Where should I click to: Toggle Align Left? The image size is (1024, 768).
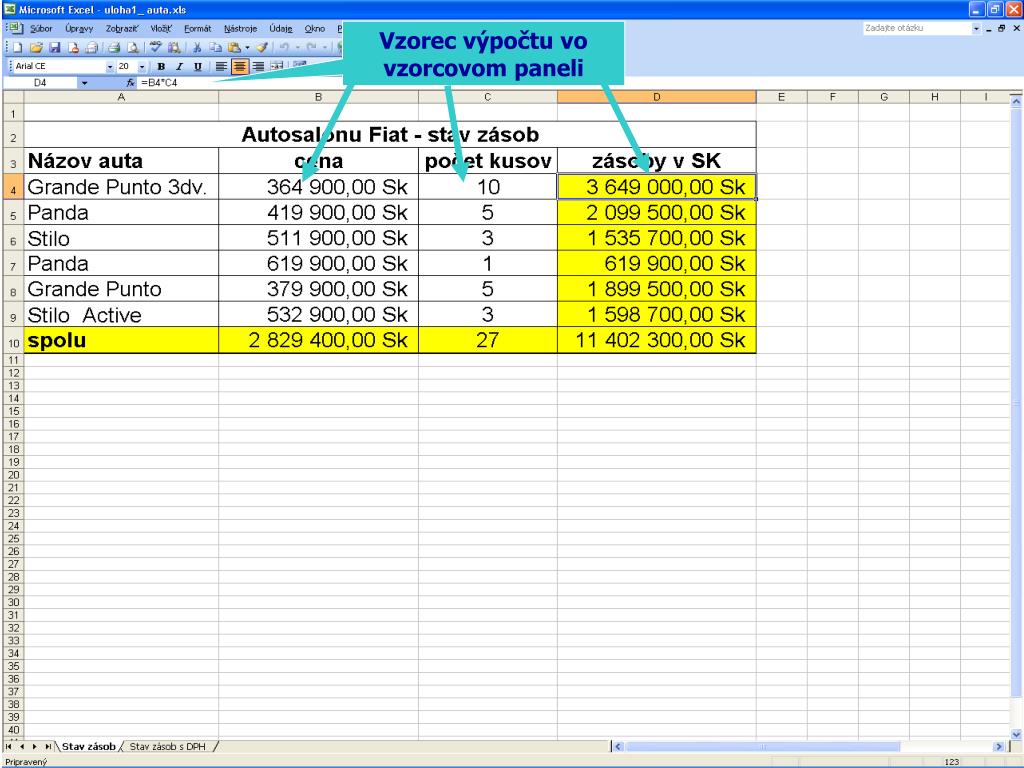(x=221, y=66)
